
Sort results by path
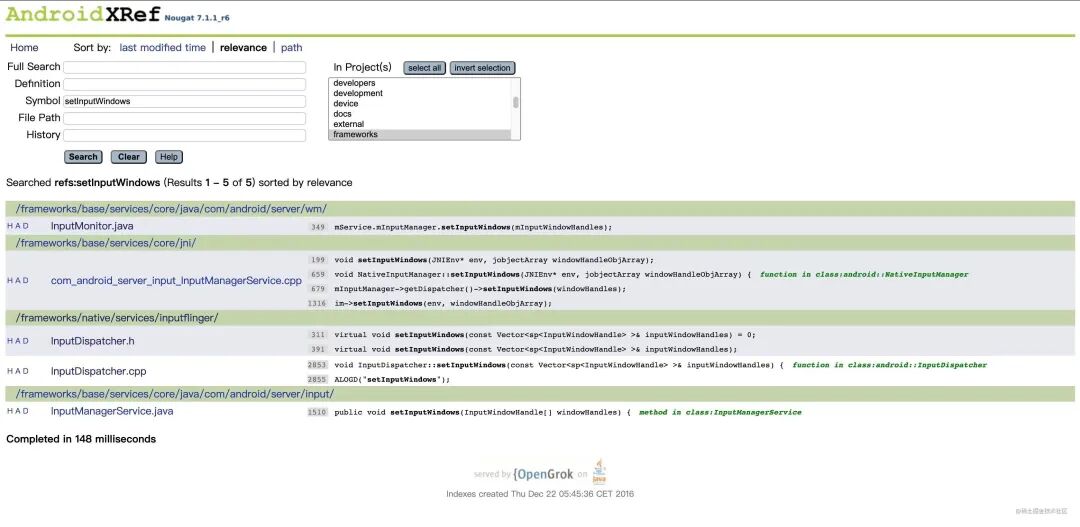coord(291,48)
